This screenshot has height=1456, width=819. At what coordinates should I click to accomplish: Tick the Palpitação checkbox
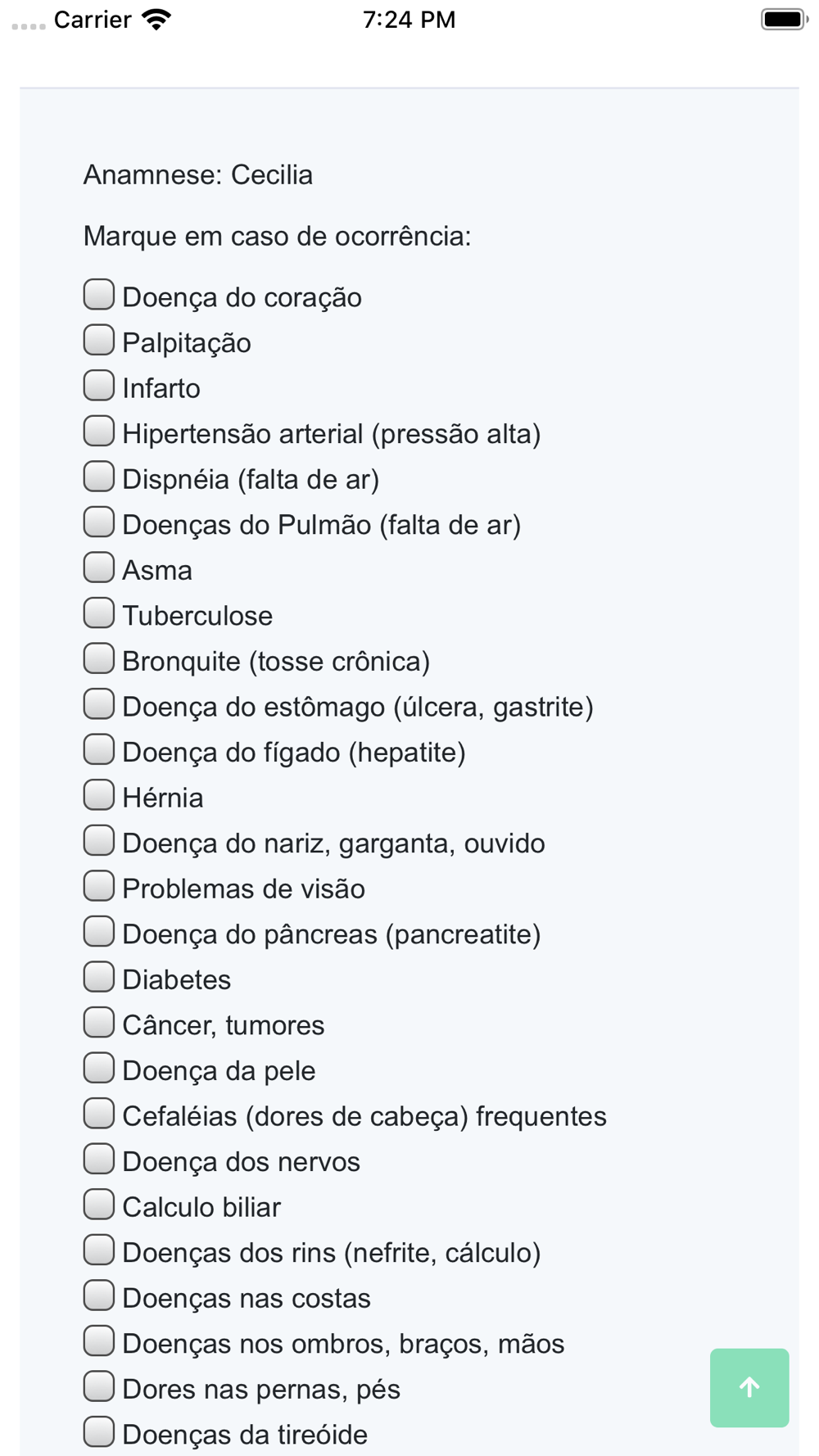point(98,340)
